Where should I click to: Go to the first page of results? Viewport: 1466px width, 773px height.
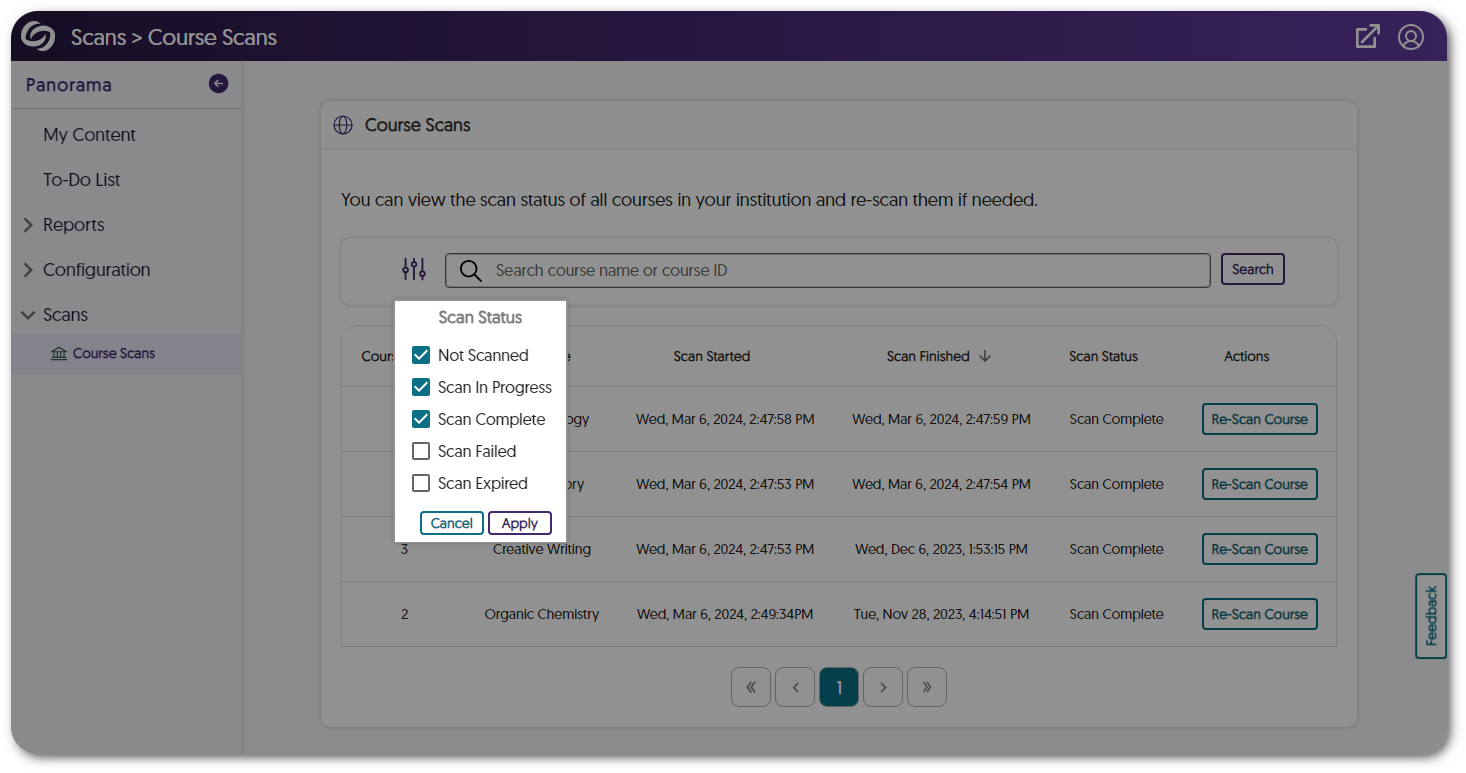[751, 687]
